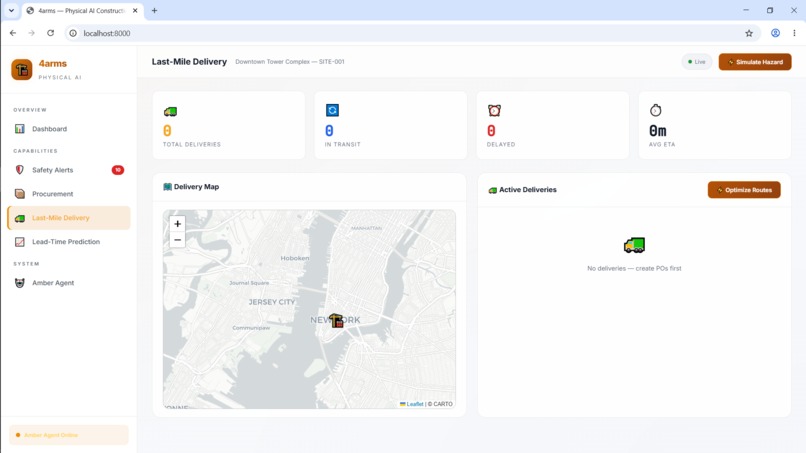Select the Procurement box icon
This screenshot has width=806, height=453.
point(20,194)
